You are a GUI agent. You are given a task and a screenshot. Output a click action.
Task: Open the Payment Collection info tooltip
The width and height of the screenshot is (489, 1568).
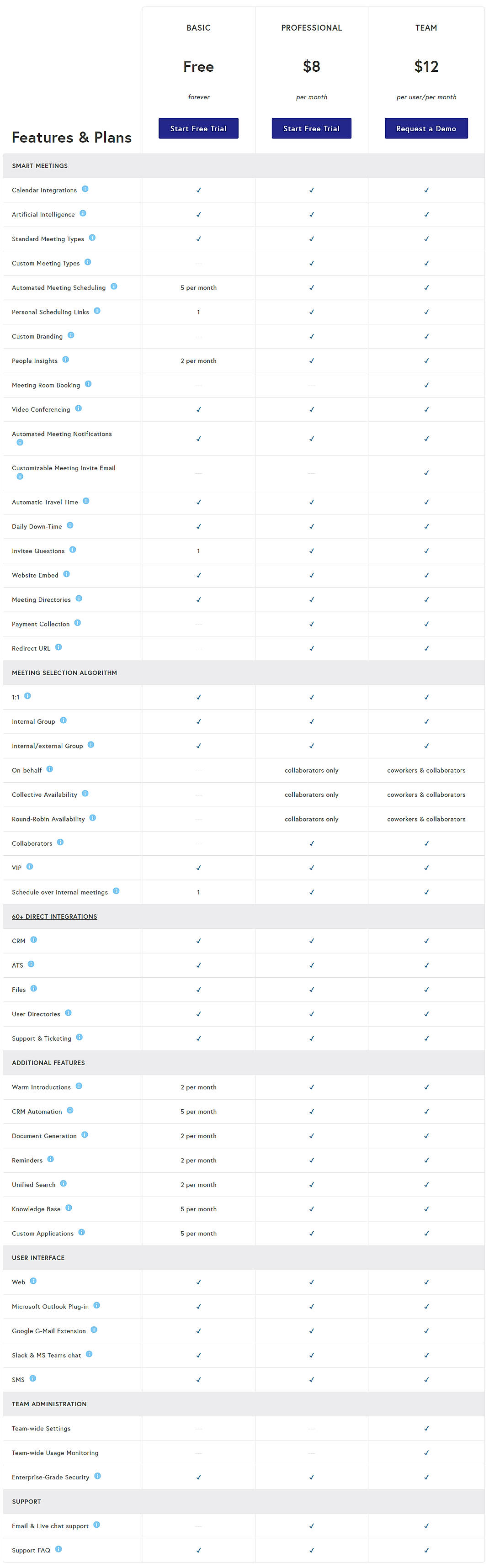pos(77,623)
